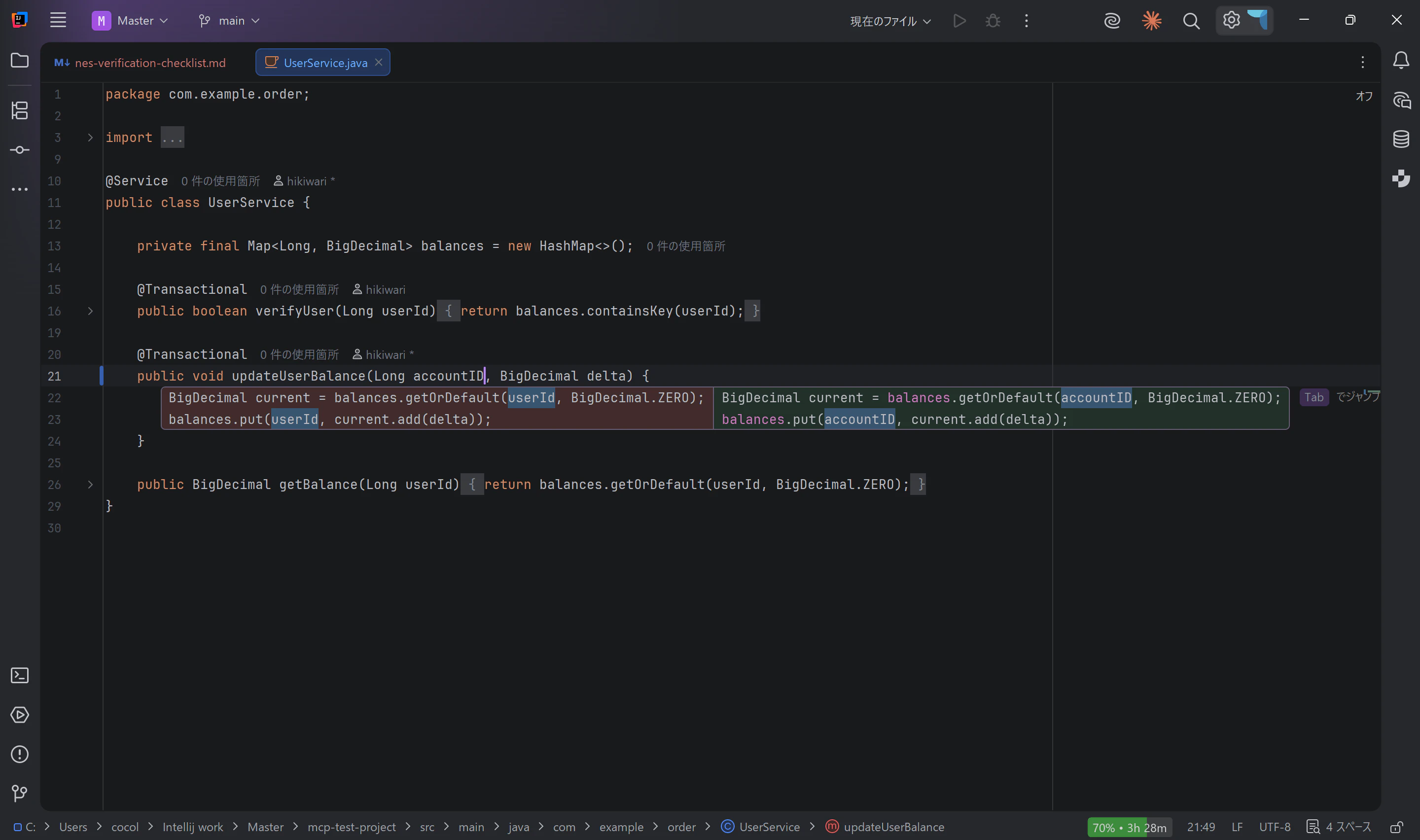
Task: Open the Project tool window folder icon
Action: [x=20, y=60]
